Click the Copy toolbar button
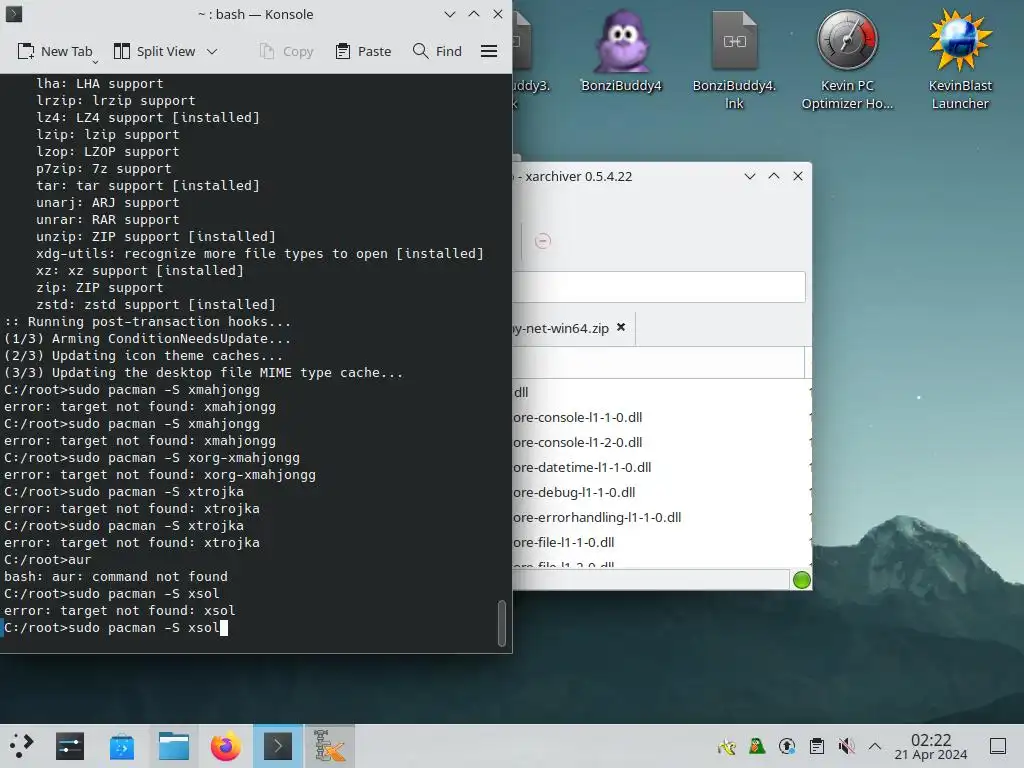The image size is (1024, 768). pos(286,51)
